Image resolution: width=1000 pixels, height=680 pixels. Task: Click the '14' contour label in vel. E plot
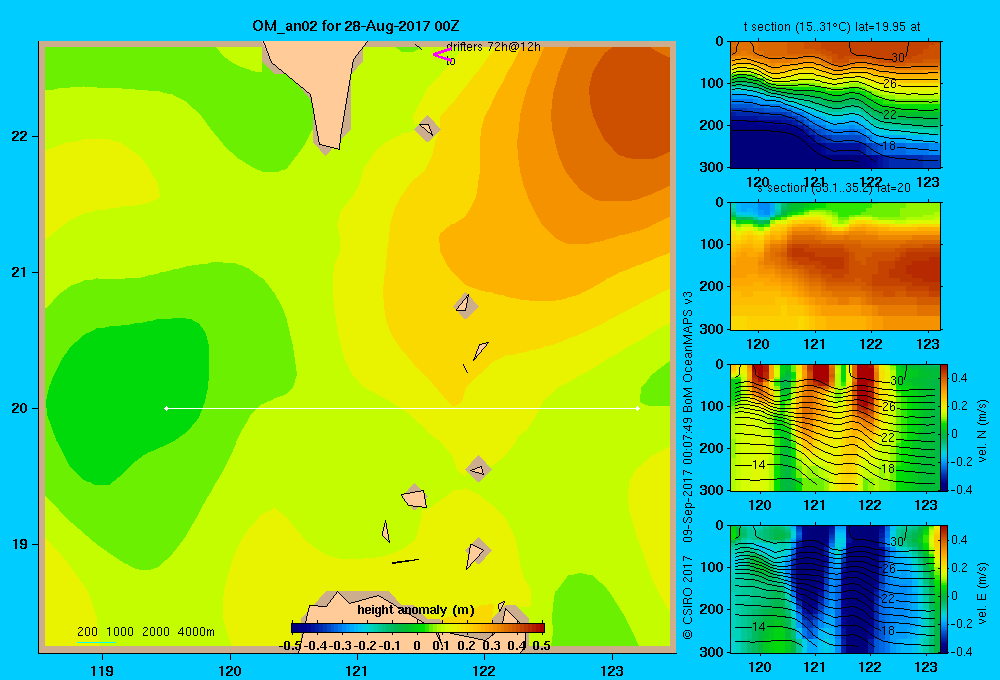pos(758,626)
